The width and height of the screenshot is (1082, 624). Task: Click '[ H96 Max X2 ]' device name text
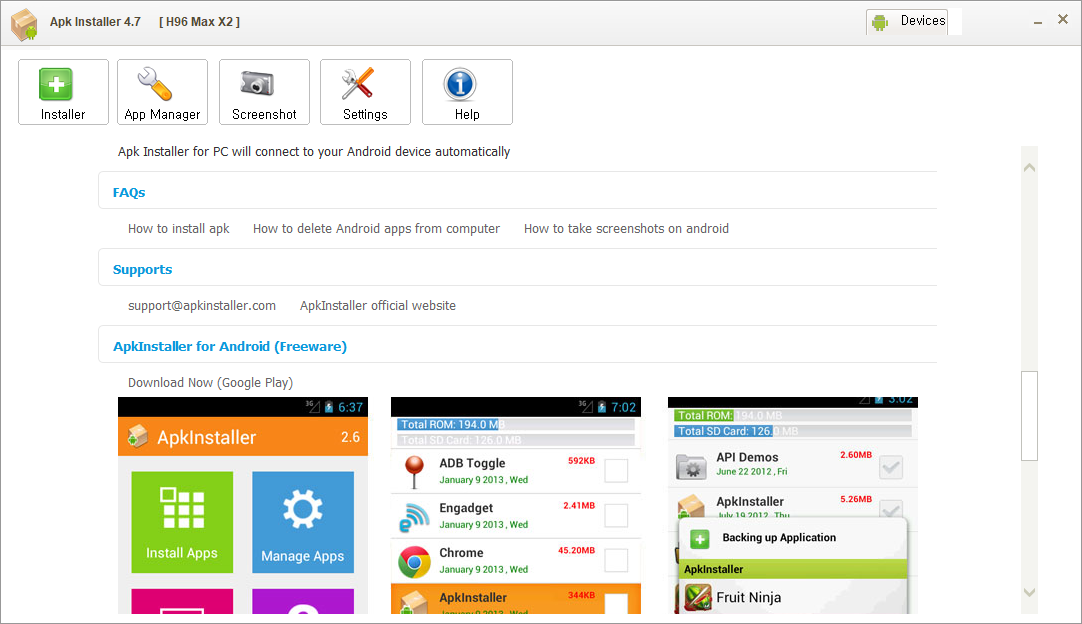[199, 22]
